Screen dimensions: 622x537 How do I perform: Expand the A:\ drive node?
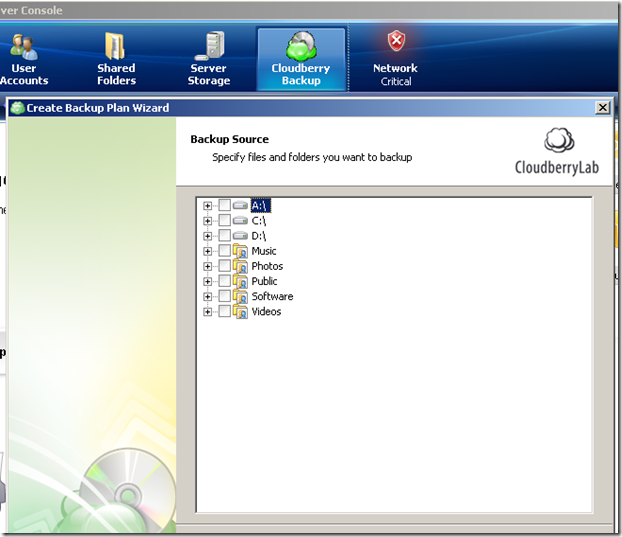point(207,205)
